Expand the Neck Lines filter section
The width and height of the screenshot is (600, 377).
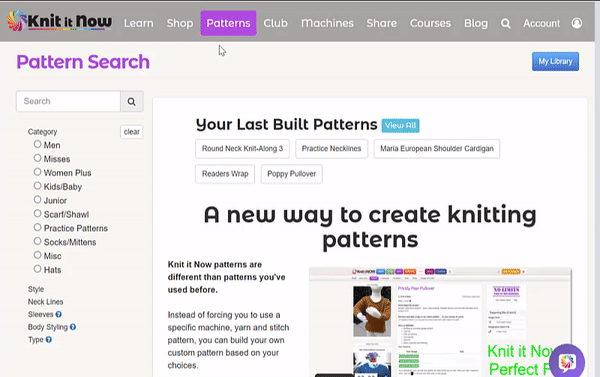tap(46, 302)
